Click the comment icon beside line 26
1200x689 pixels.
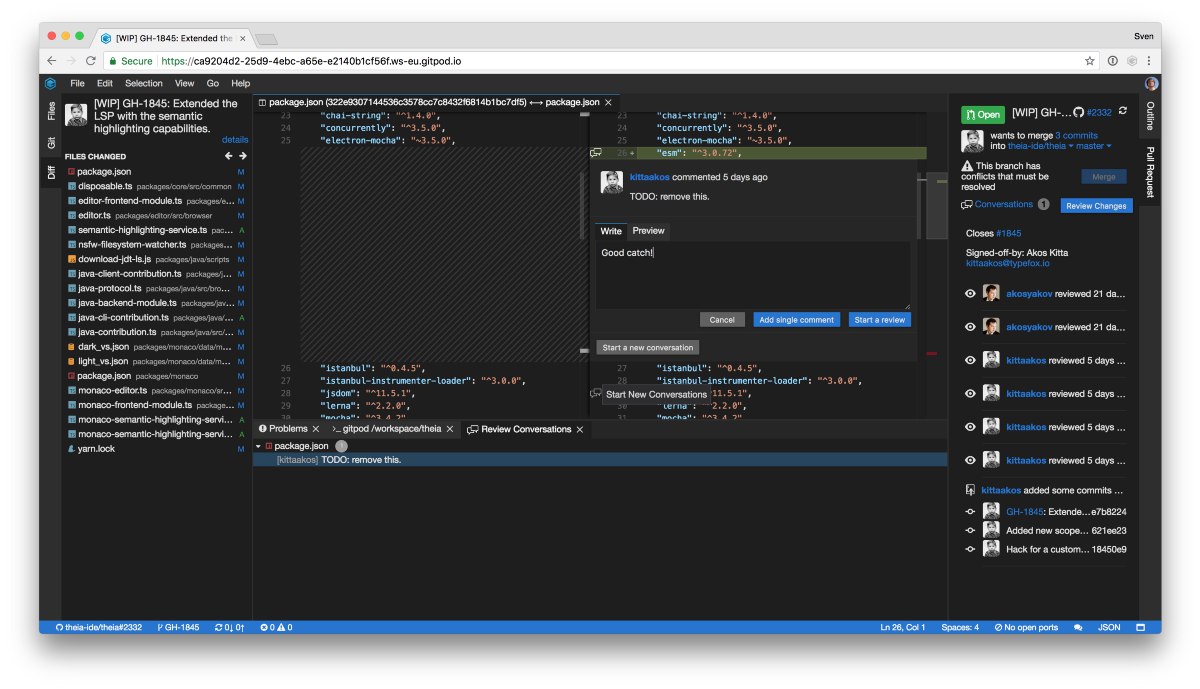pyautogui.click(x=596, y=153)
